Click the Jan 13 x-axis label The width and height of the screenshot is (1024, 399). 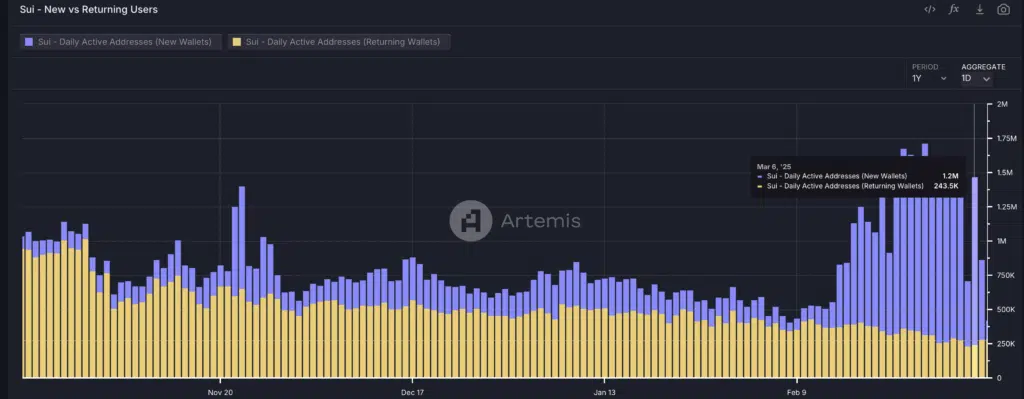pos(604,392)
